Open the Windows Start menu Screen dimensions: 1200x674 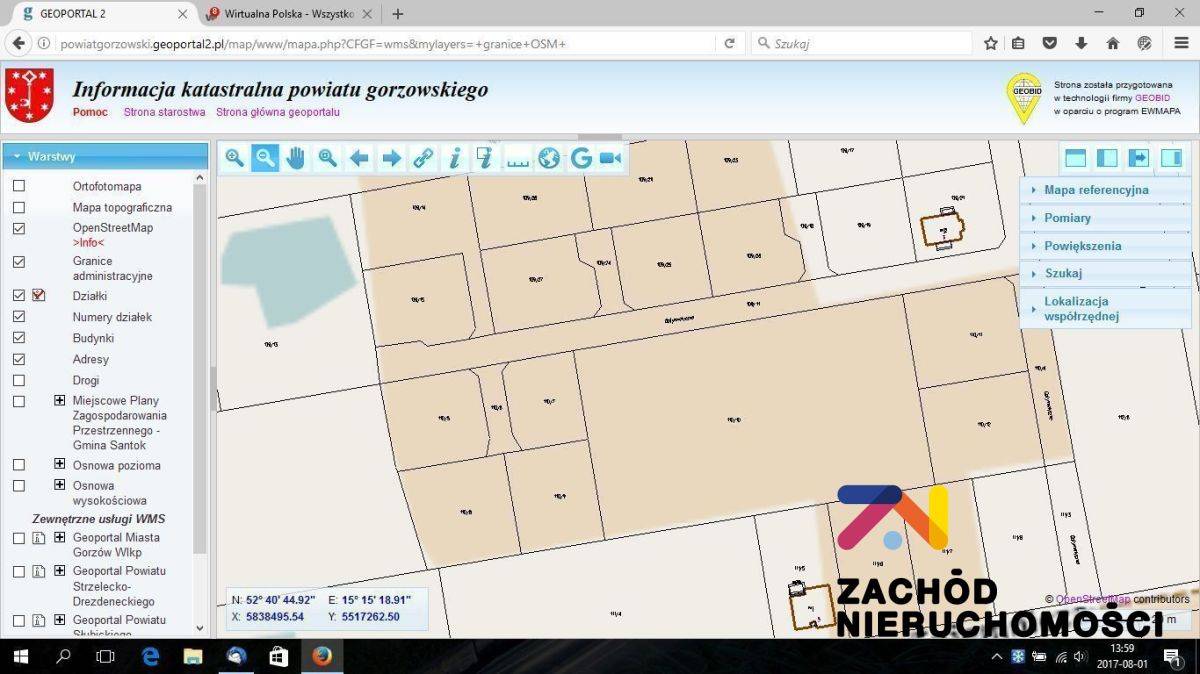pos(22,656)
